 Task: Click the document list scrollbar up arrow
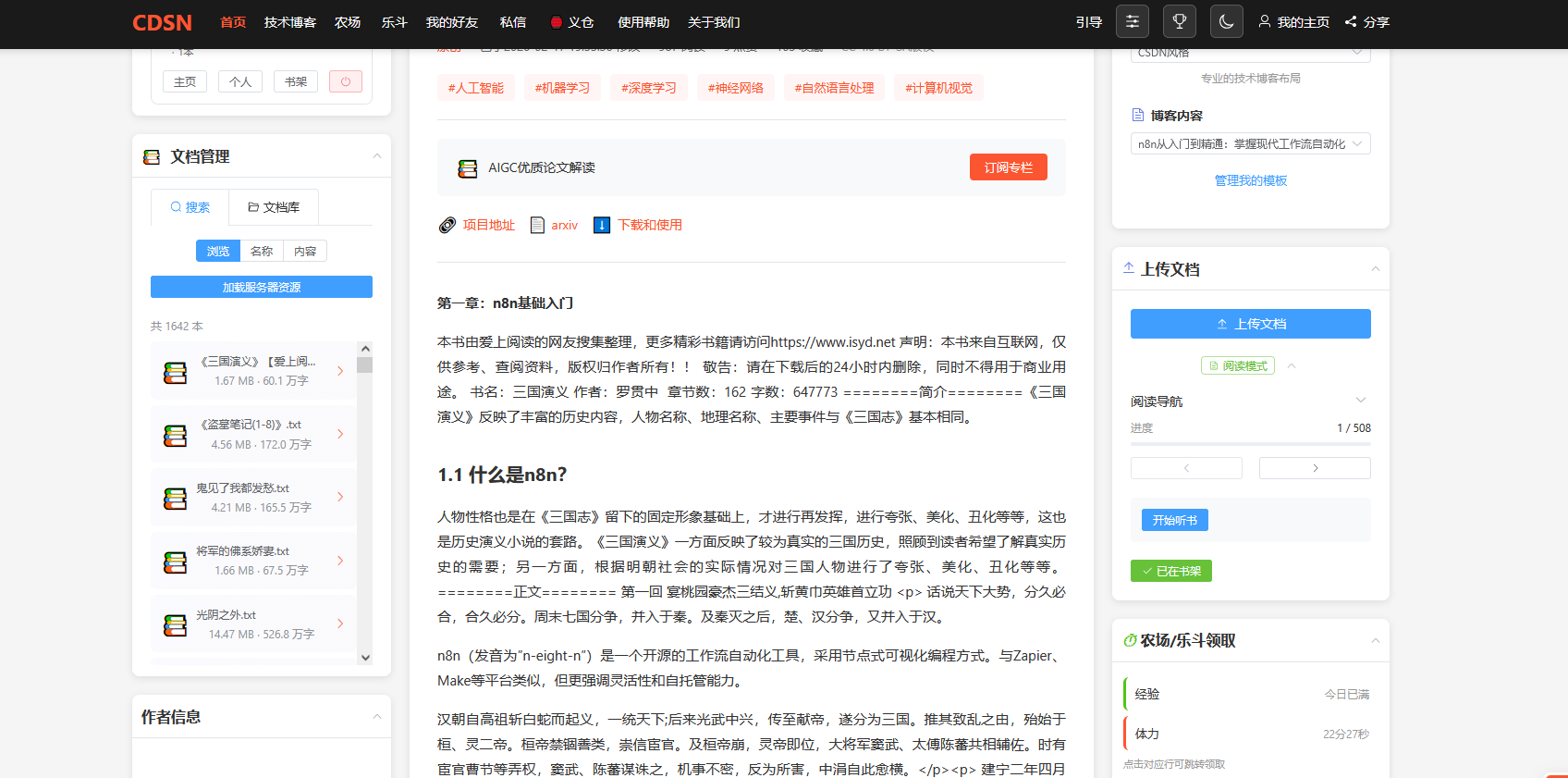point(365,349)
